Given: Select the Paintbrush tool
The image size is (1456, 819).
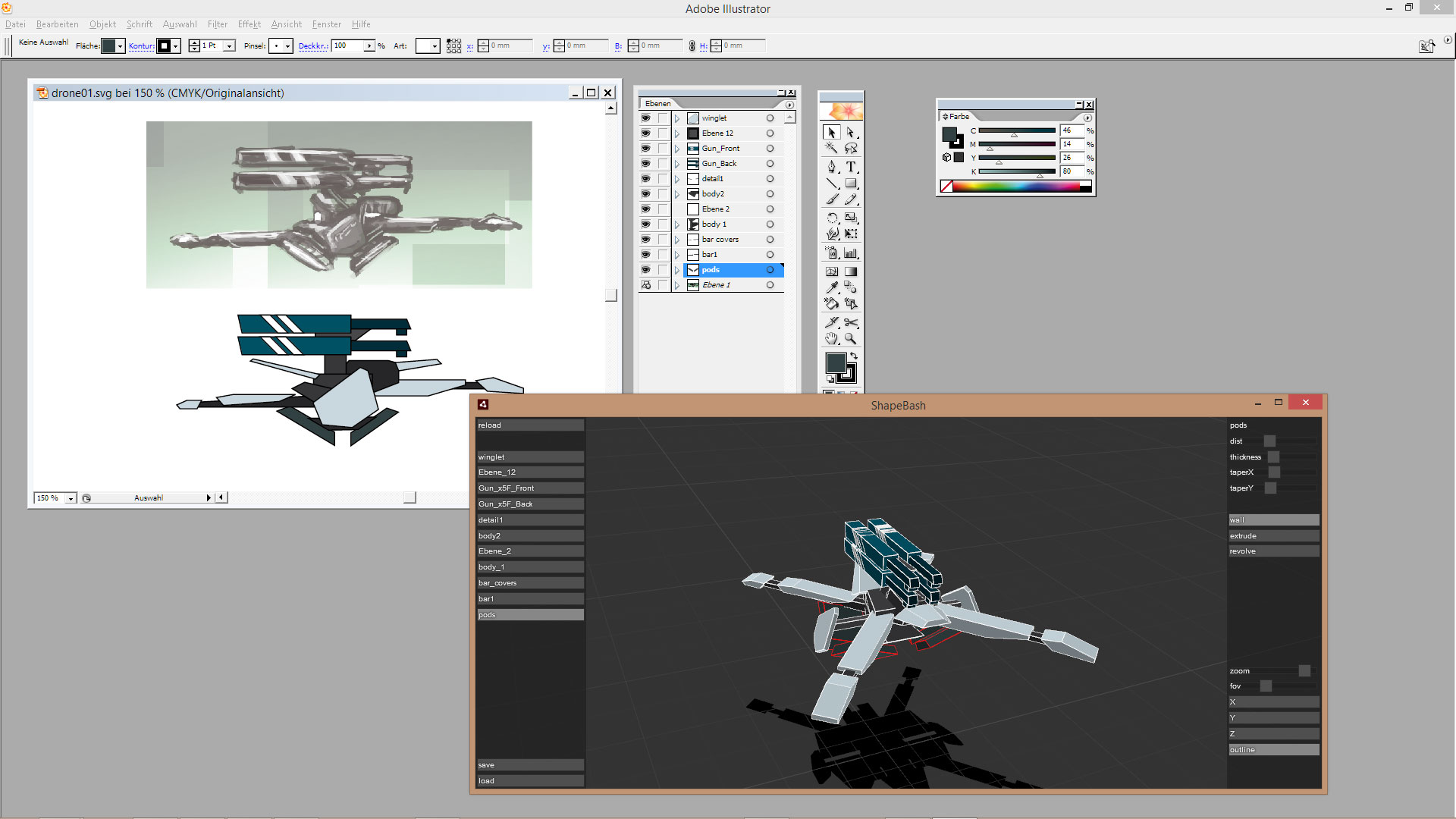Looking at the screenshot, I should [x=832, y=199].
